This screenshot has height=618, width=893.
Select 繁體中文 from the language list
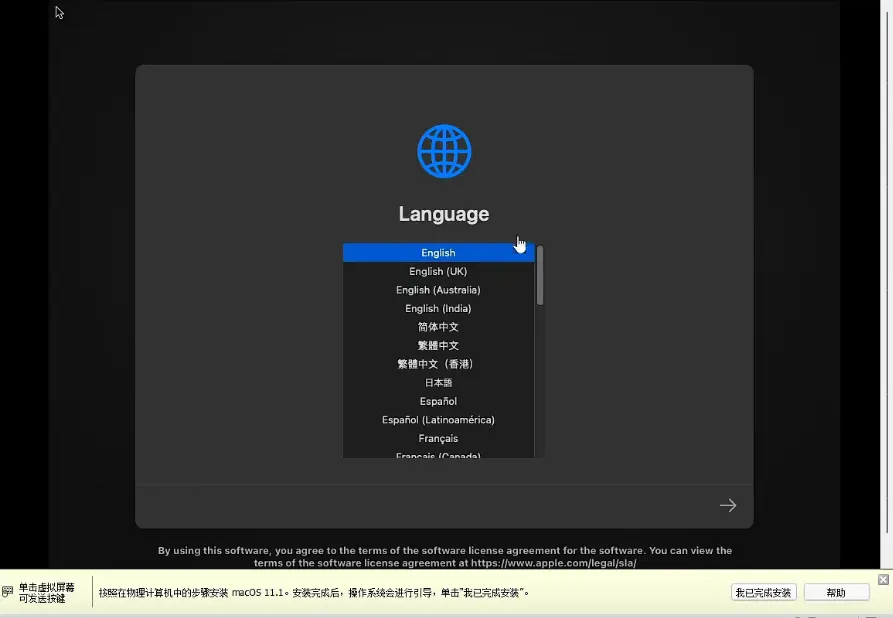pos(438,346)
